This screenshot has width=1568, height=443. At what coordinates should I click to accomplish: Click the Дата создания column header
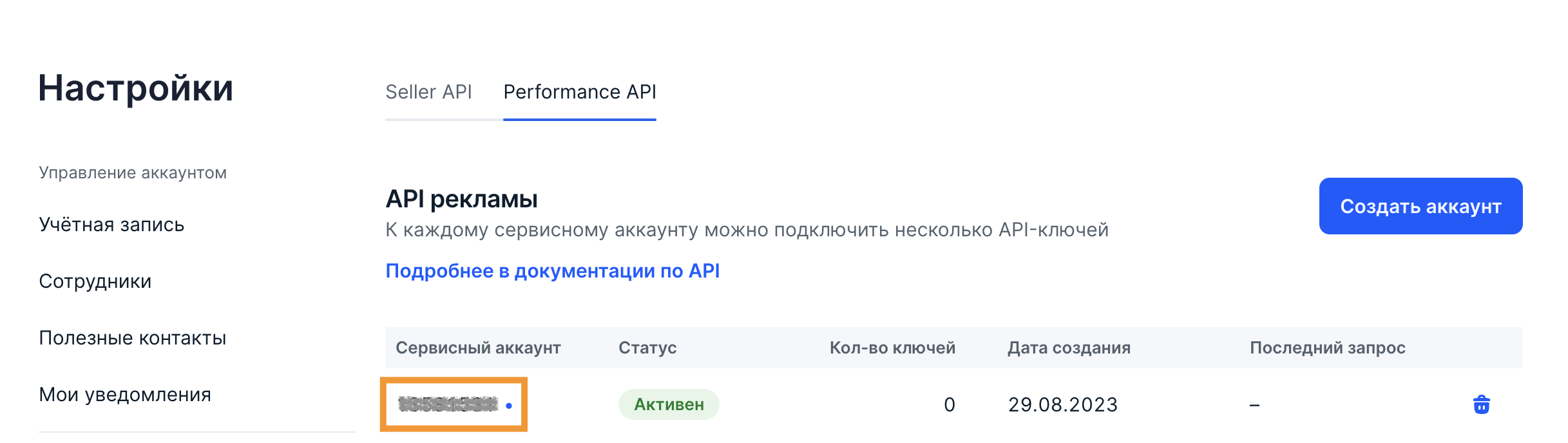1069,348
